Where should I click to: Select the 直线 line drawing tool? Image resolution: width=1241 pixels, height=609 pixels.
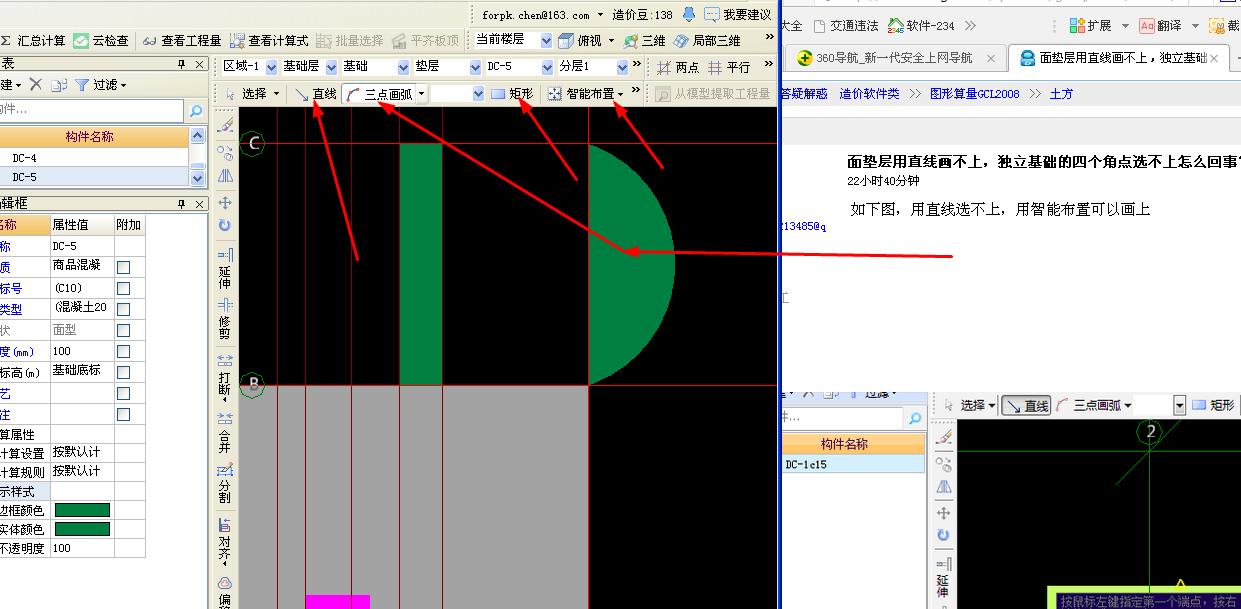315,94
